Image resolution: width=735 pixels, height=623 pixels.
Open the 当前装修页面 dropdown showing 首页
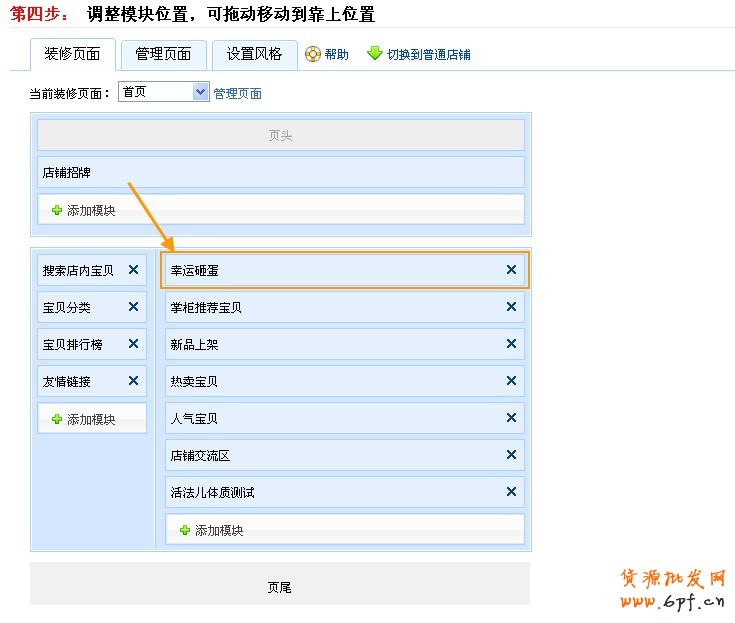click(x=163, y=92)
